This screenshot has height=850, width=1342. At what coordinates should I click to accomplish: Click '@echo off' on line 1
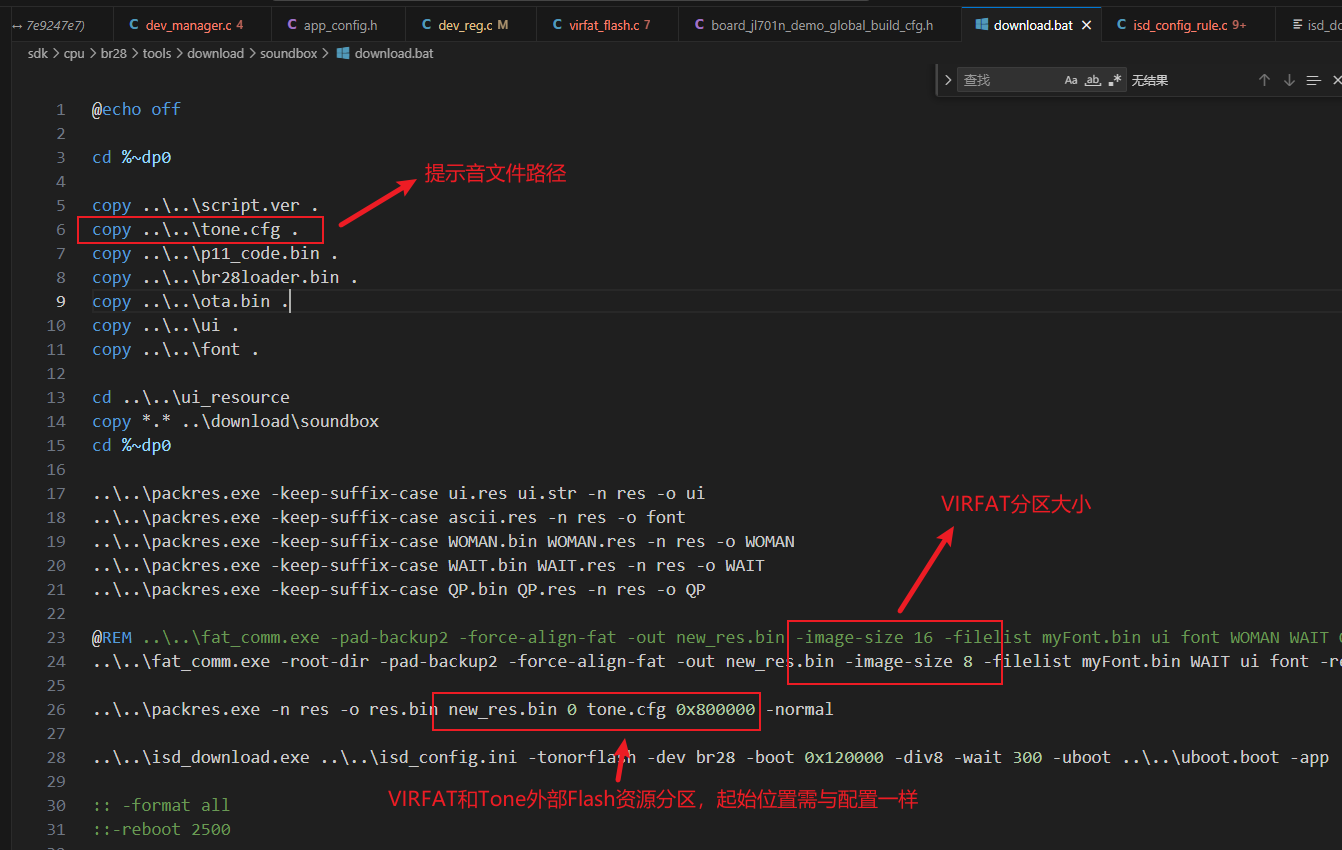[x=136, y=109]
